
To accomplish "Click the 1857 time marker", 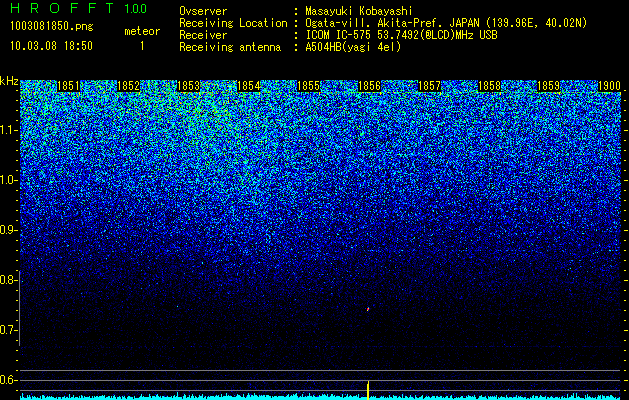I will tap(429, 86).
